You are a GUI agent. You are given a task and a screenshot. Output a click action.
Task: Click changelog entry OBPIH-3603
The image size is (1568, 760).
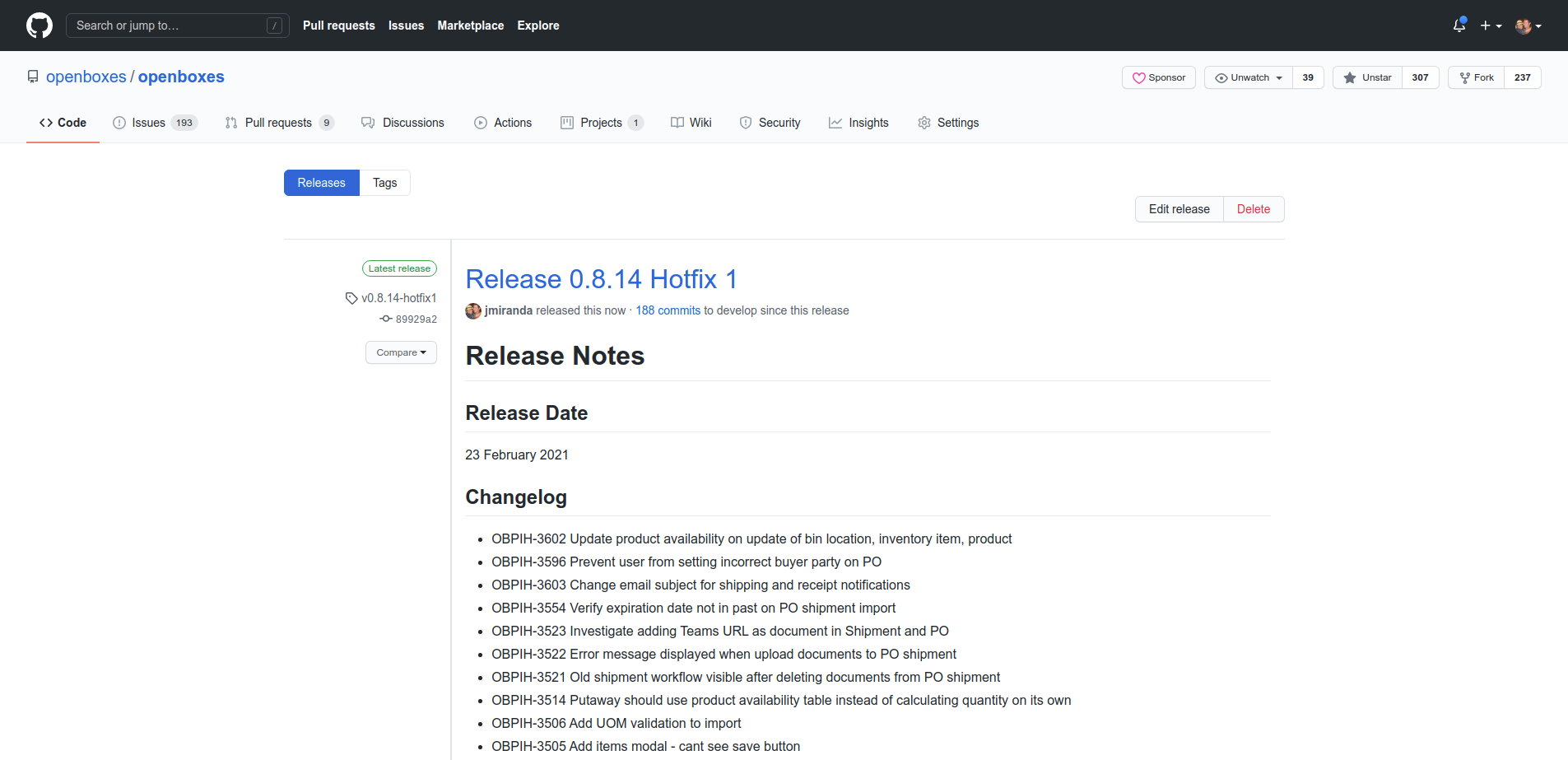[700, 585]
